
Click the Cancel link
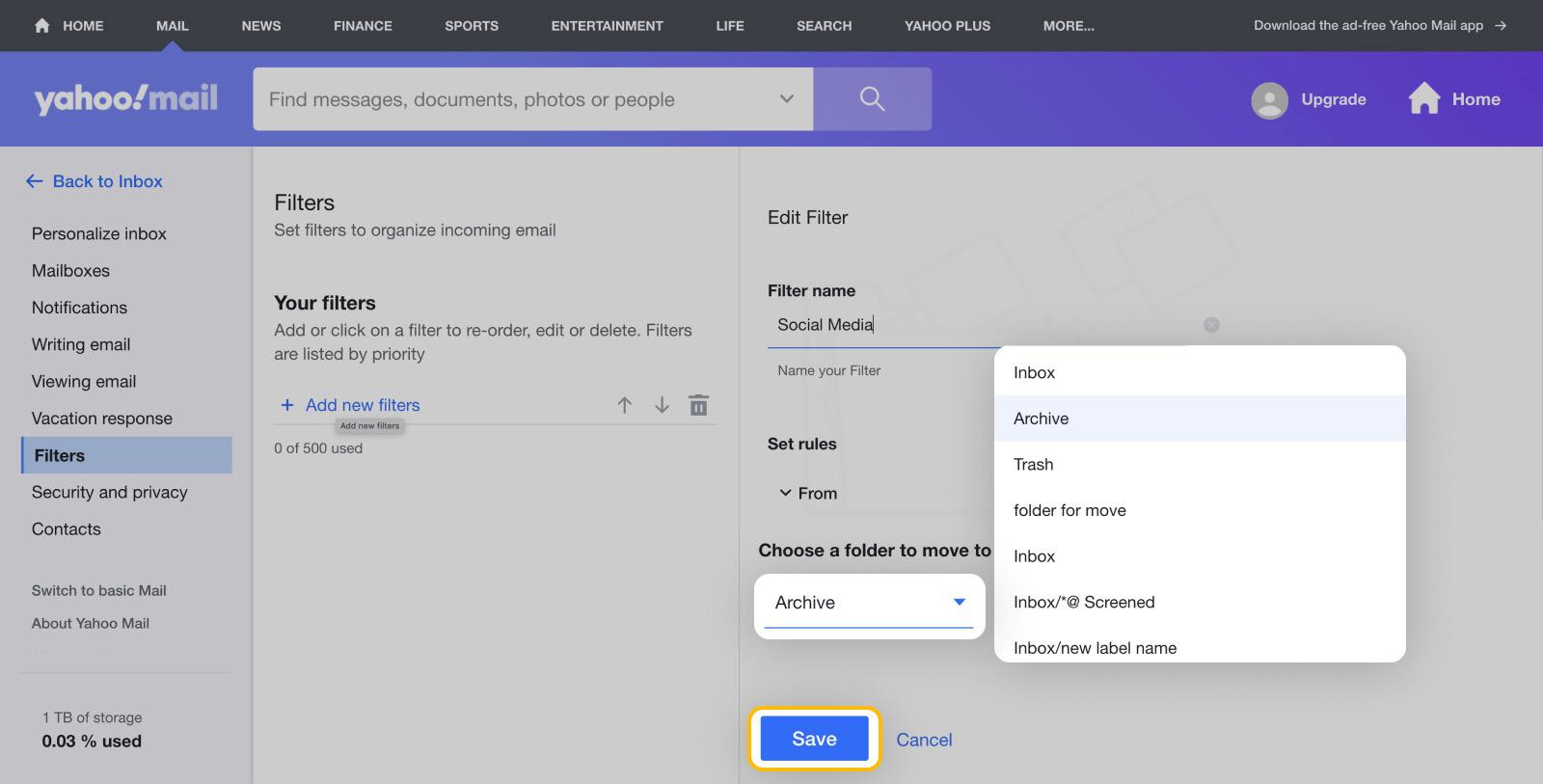tap(924, 740)
